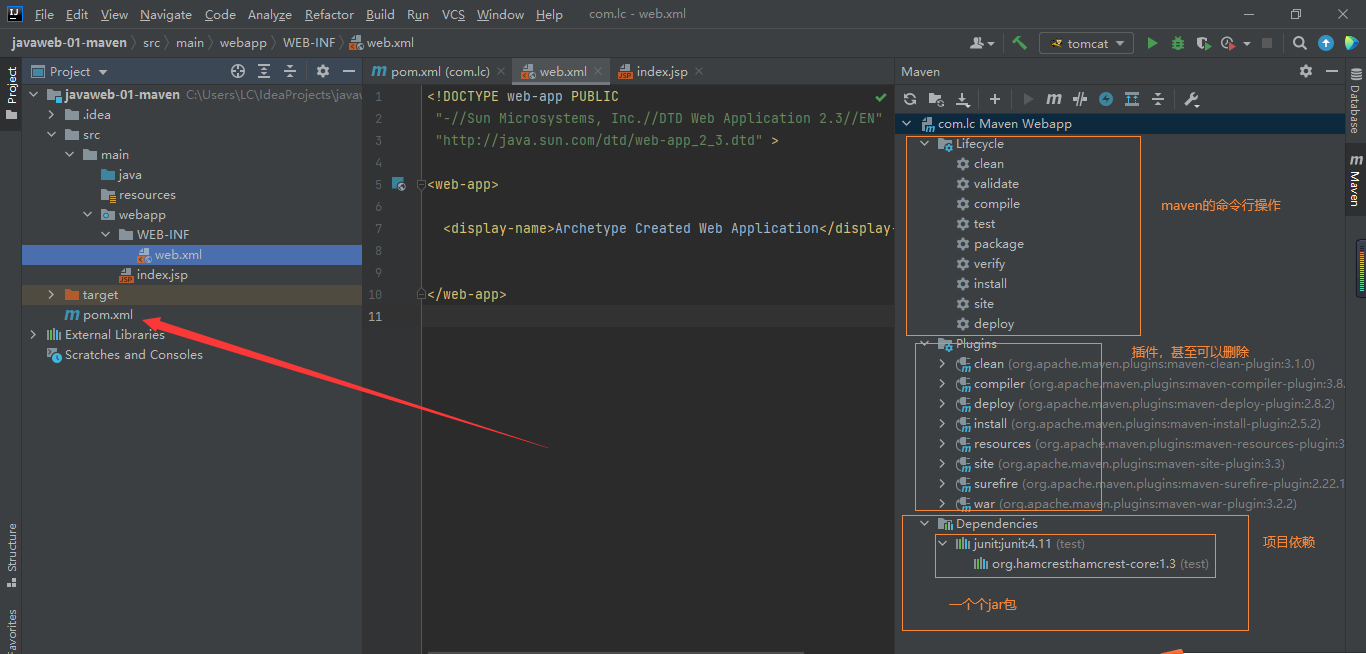Toggle Maven offline mode icon

pos(1106,99)
